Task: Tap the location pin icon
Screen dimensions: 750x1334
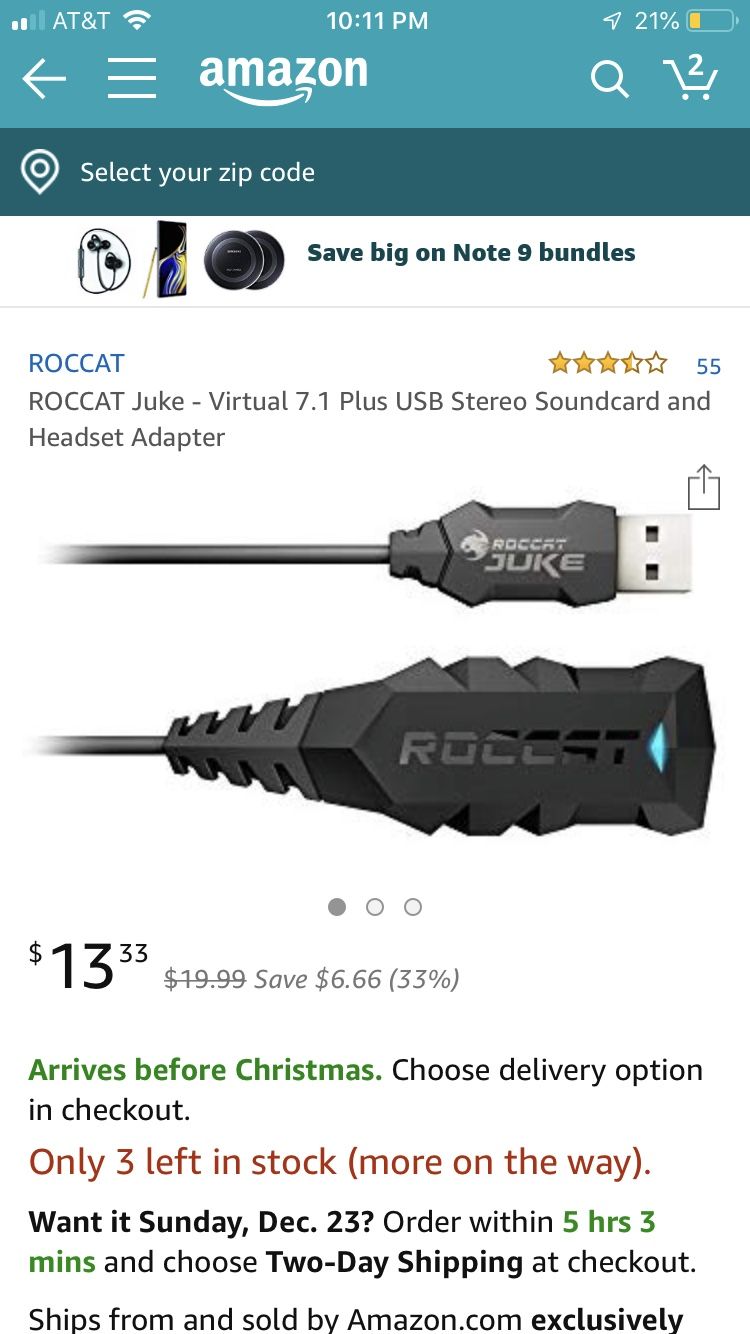Action: pos(40,172)
